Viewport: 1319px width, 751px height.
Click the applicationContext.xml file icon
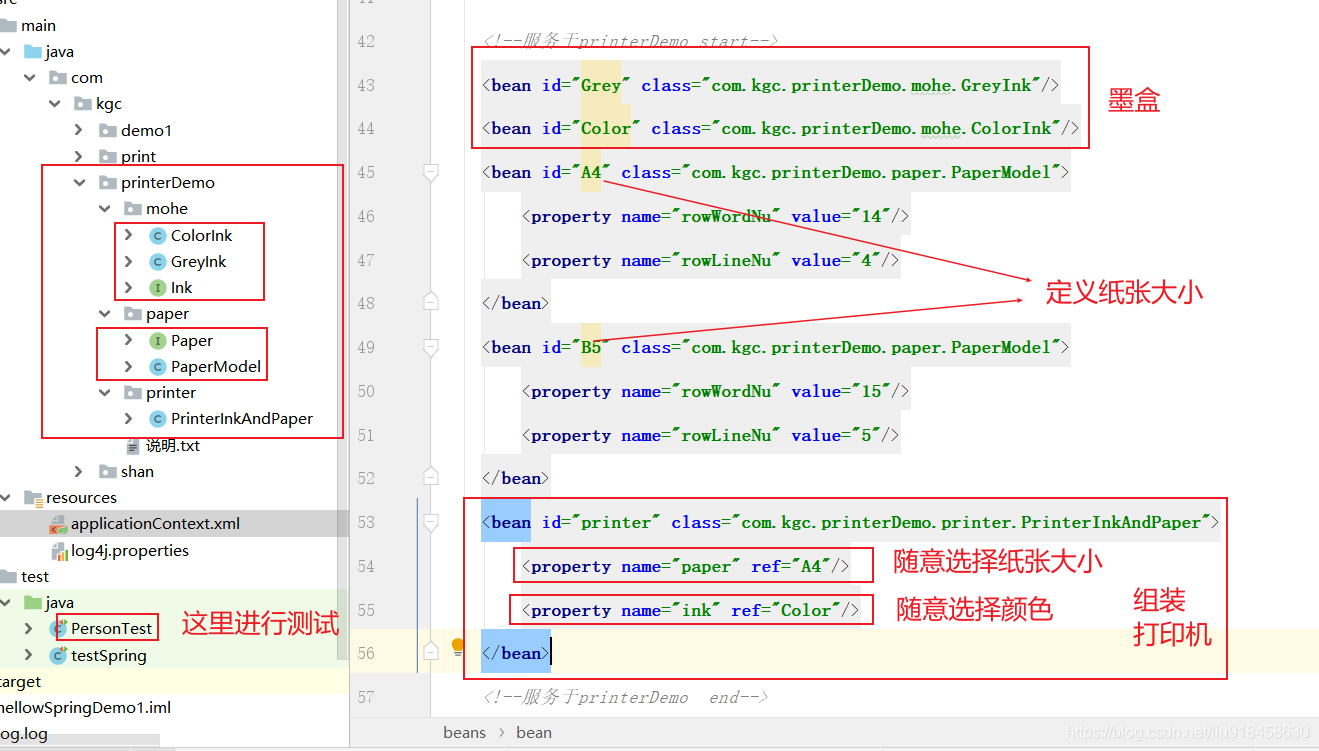(x=58, y=524)
